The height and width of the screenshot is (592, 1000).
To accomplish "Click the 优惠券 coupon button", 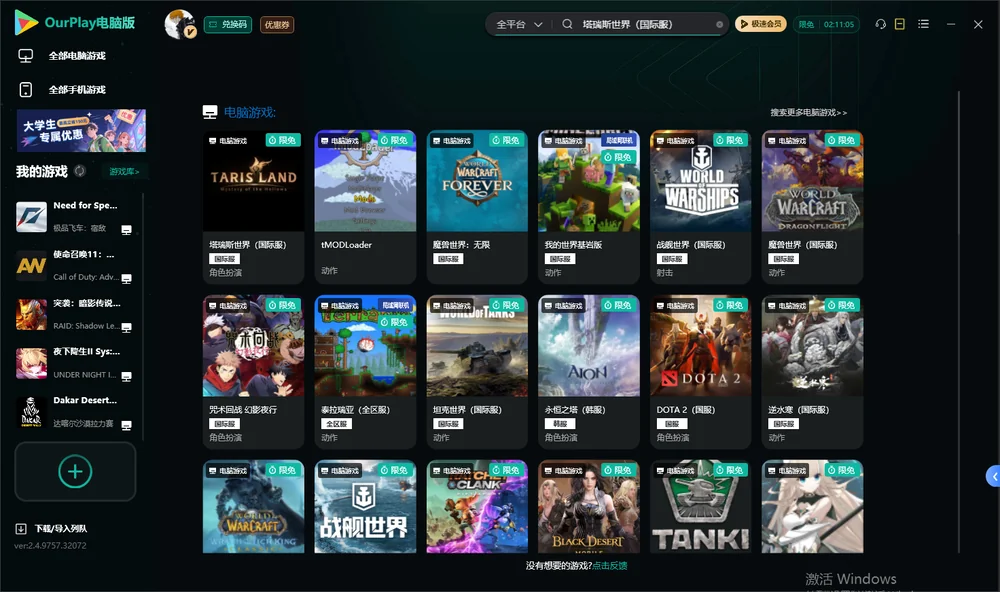I will click(x=277, y=25).
